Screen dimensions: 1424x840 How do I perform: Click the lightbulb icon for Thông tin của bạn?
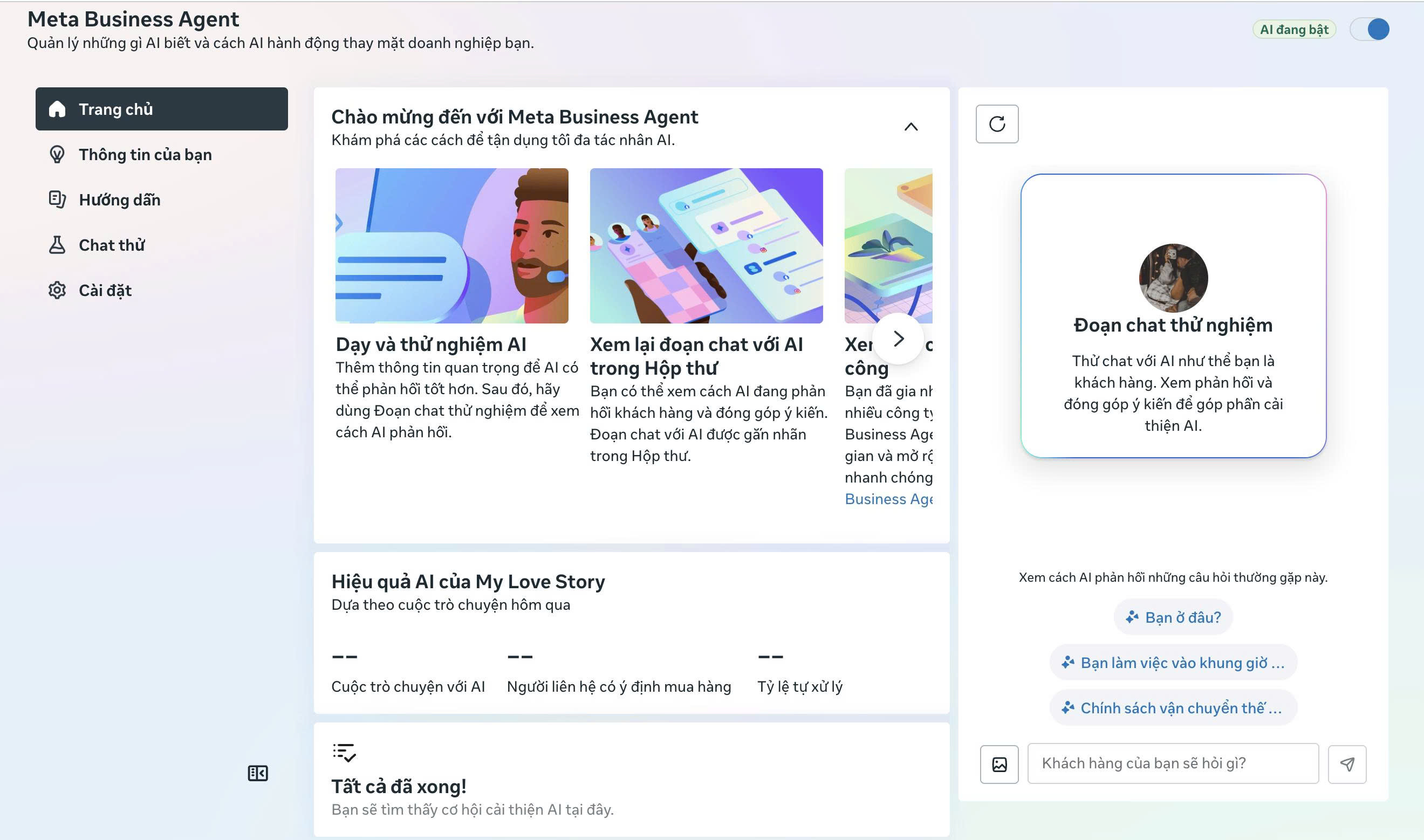tap(57, 155)
